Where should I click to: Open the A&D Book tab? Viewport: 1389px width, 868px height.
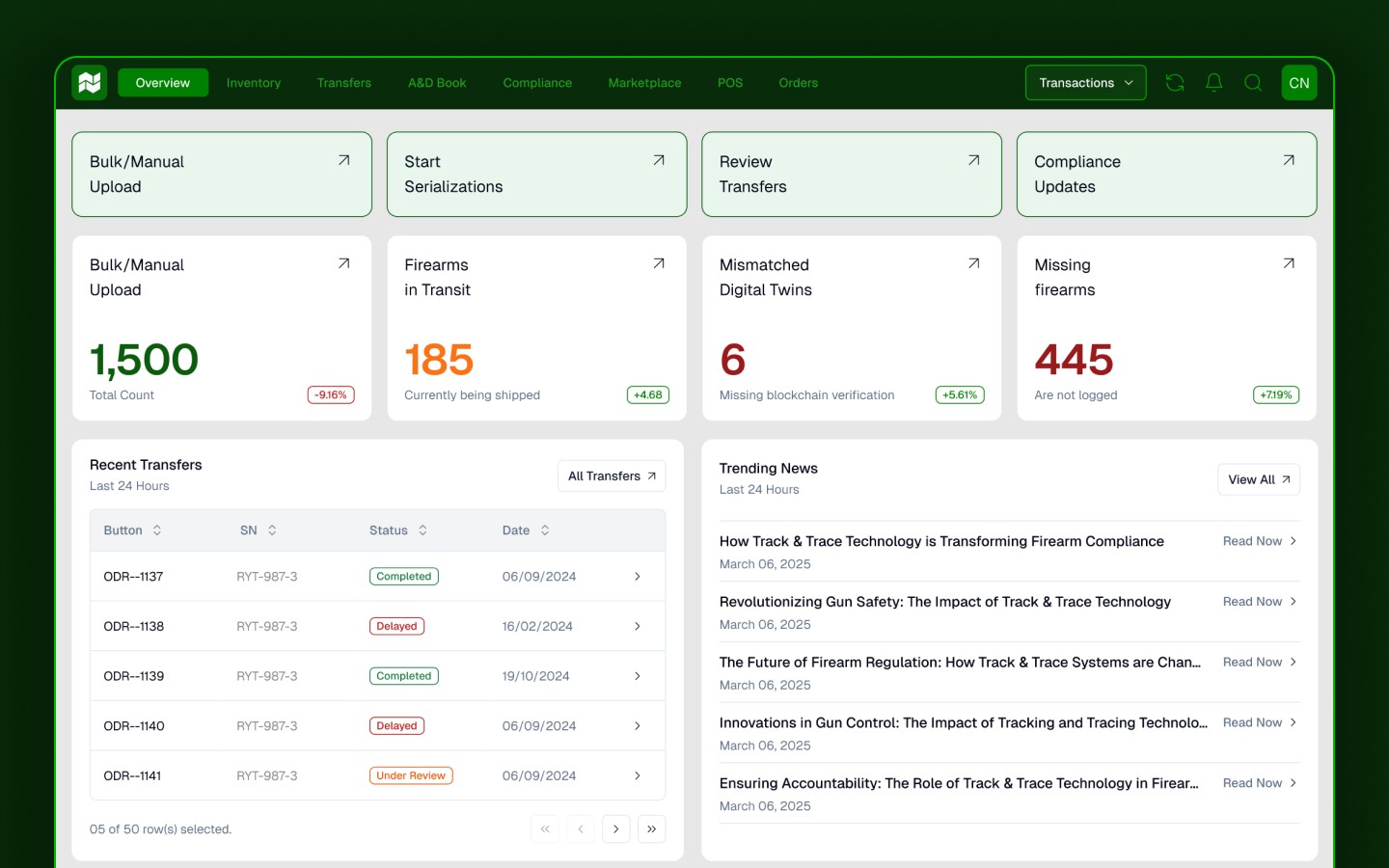437,83
